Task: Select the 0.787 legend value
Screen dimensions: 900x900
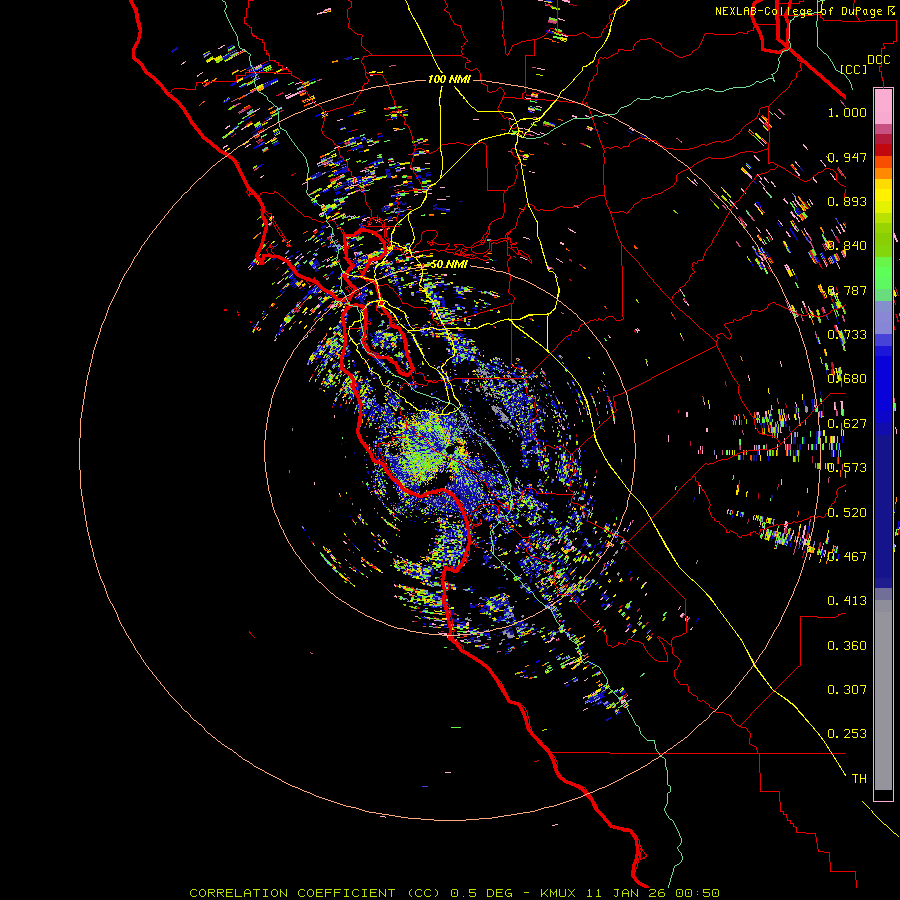Action: (x=847, y=290)
